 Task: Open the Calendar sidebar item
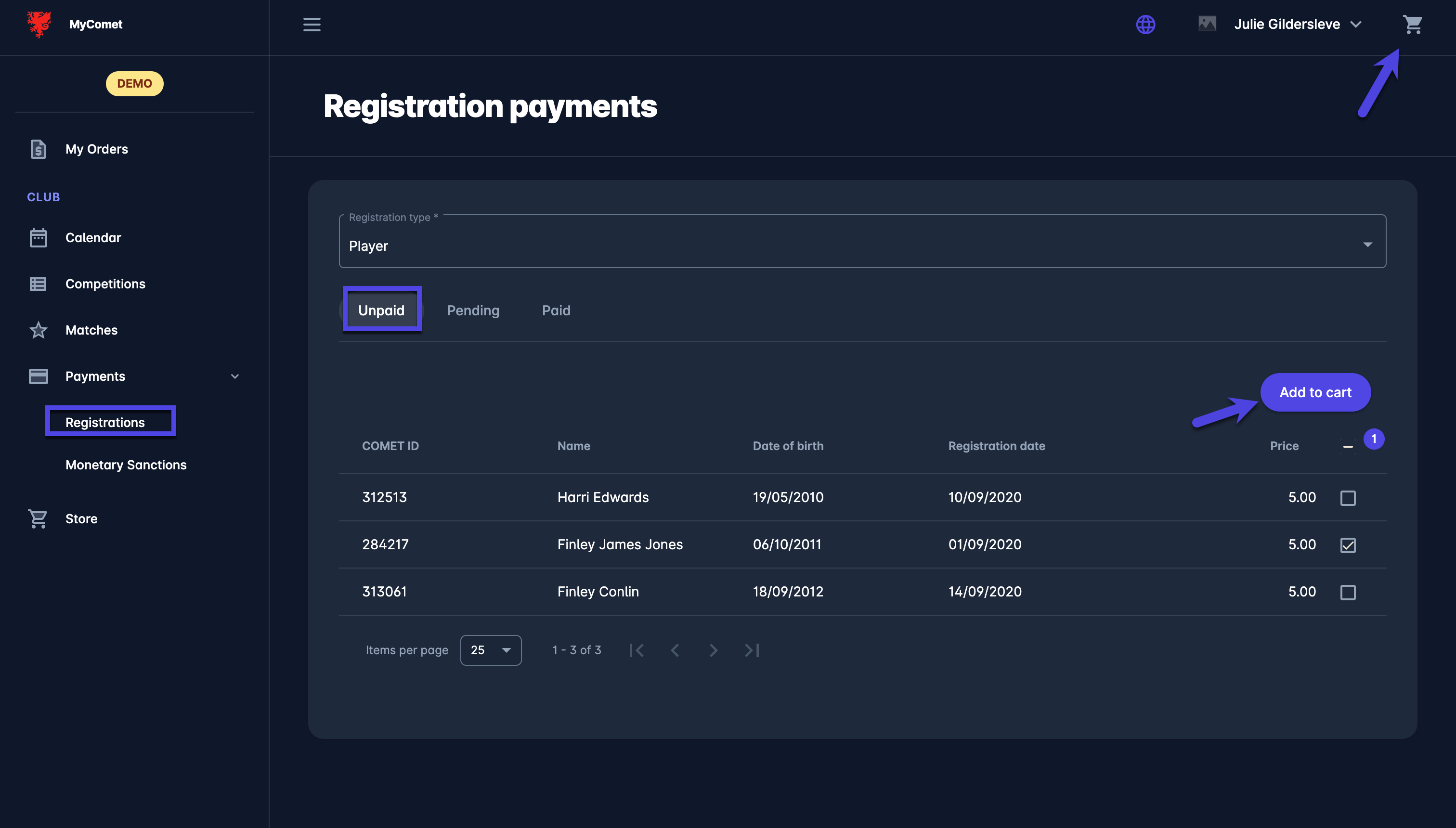pos(93,238)
